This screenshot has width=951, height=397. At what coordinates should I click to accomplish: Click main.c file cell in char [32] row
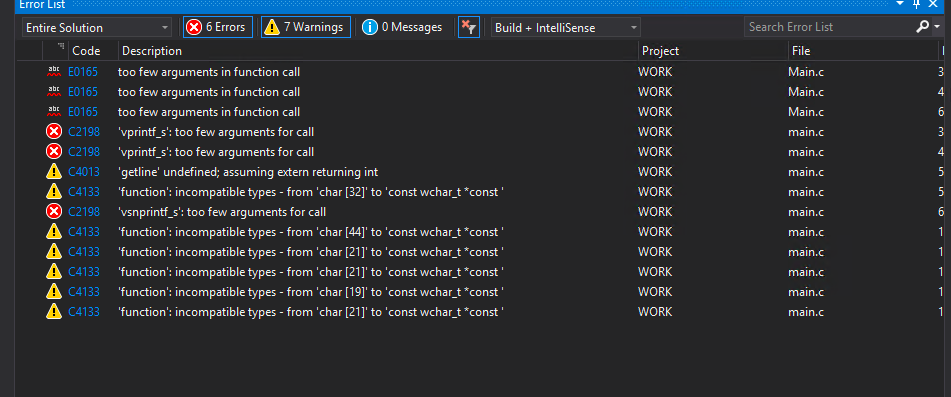pyautogui.click(x=805, y=192)
